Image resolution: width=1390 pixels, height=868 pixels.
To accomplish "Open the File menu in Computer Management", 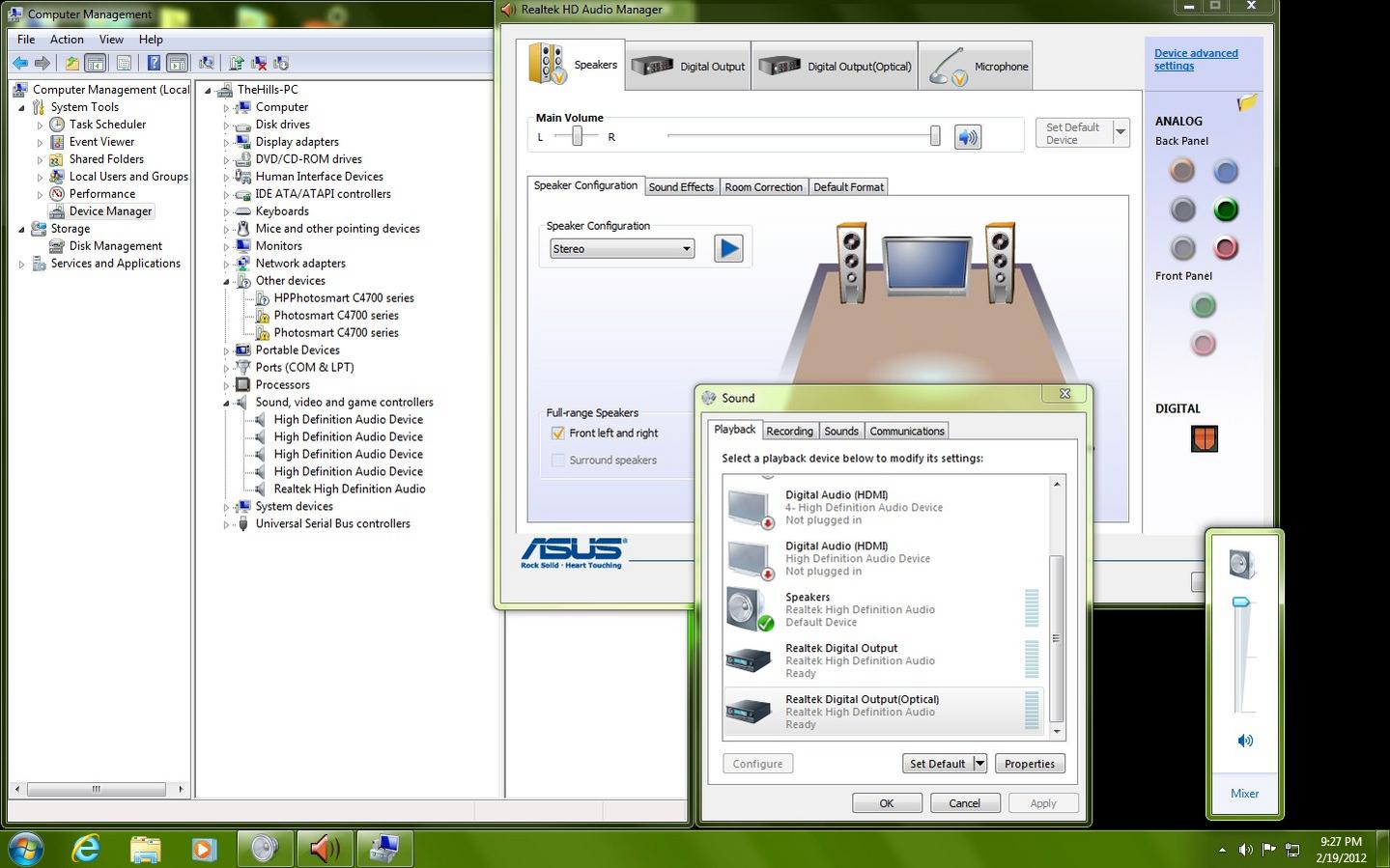I will coord(26,40).
